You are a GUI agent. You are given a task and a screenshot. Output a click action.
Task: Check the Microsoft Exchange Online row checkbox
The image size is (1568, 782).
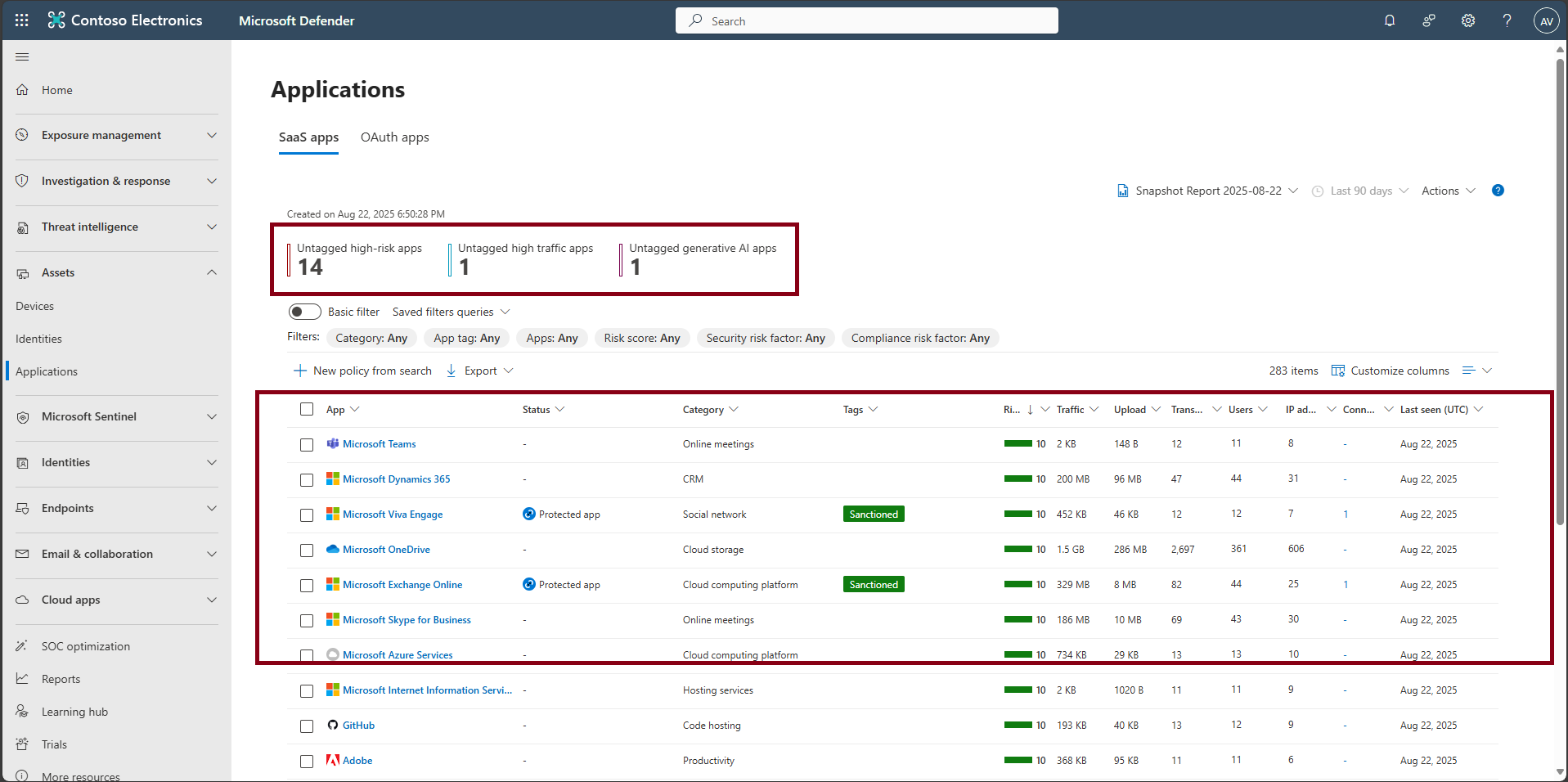tap(307, 585)
